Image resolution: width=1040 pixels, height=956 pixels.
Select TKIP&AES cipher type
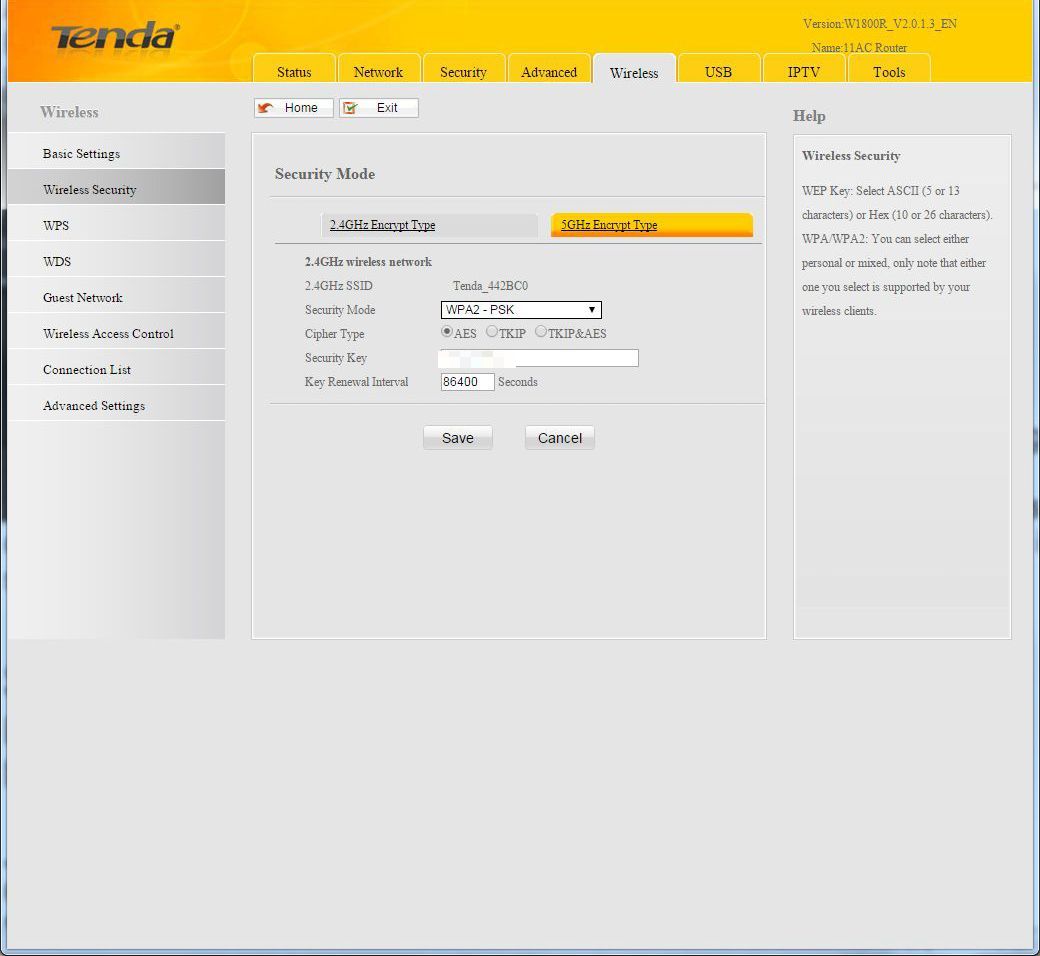click(x=541, y=332)
